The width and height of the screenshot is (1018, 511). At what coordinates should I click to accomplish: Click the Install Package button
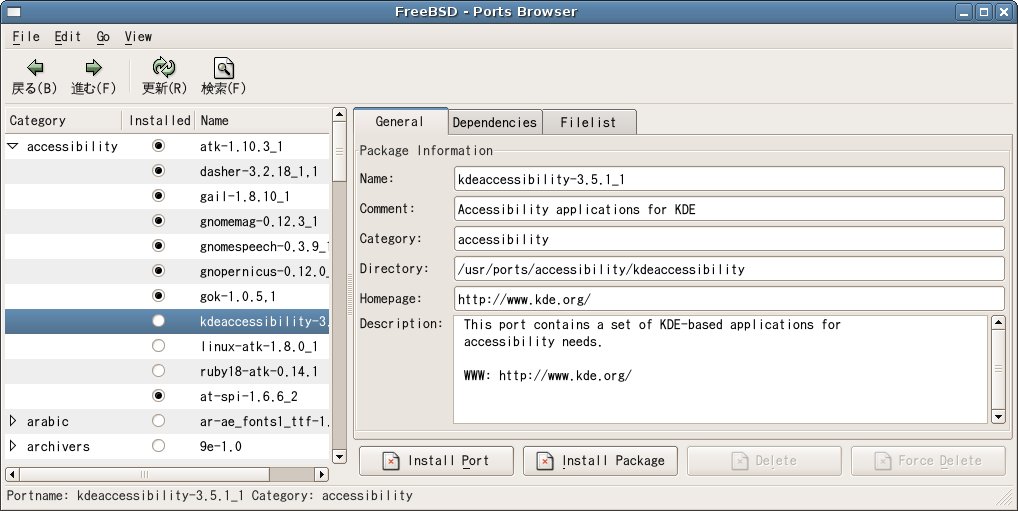[601, 460]
